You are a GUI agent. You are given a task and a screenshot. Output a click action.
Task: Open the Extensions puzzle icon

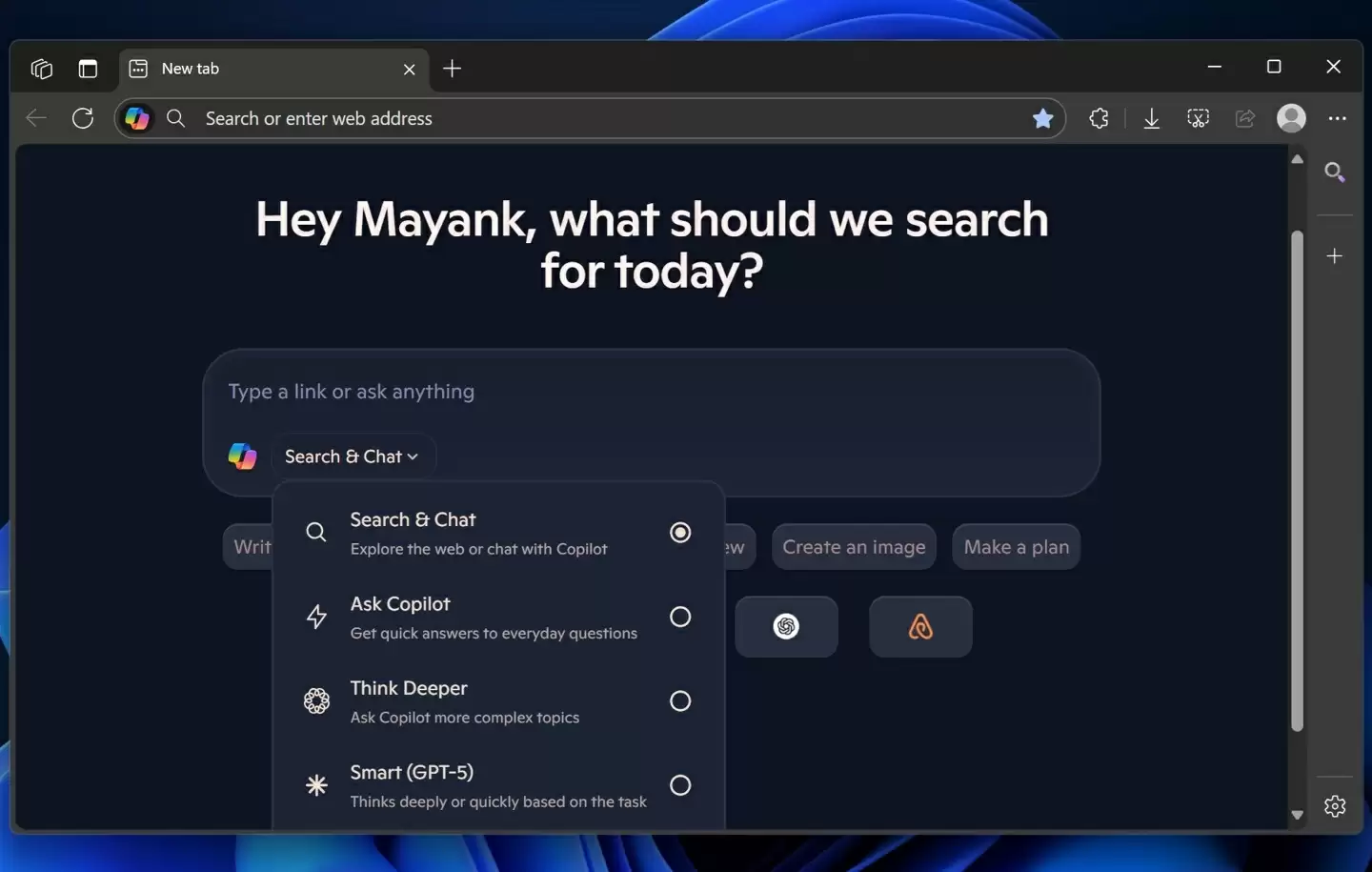tap(1099, 118)
